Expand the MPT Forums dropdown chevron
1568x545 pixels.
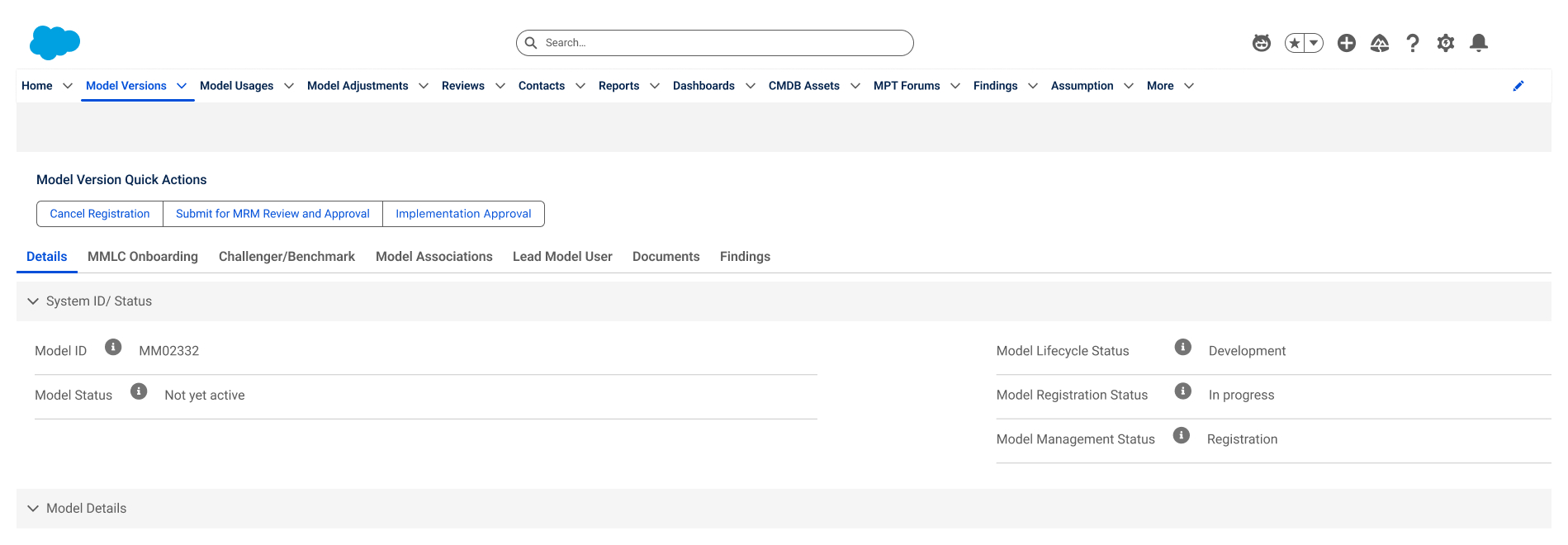coord(955,86)
